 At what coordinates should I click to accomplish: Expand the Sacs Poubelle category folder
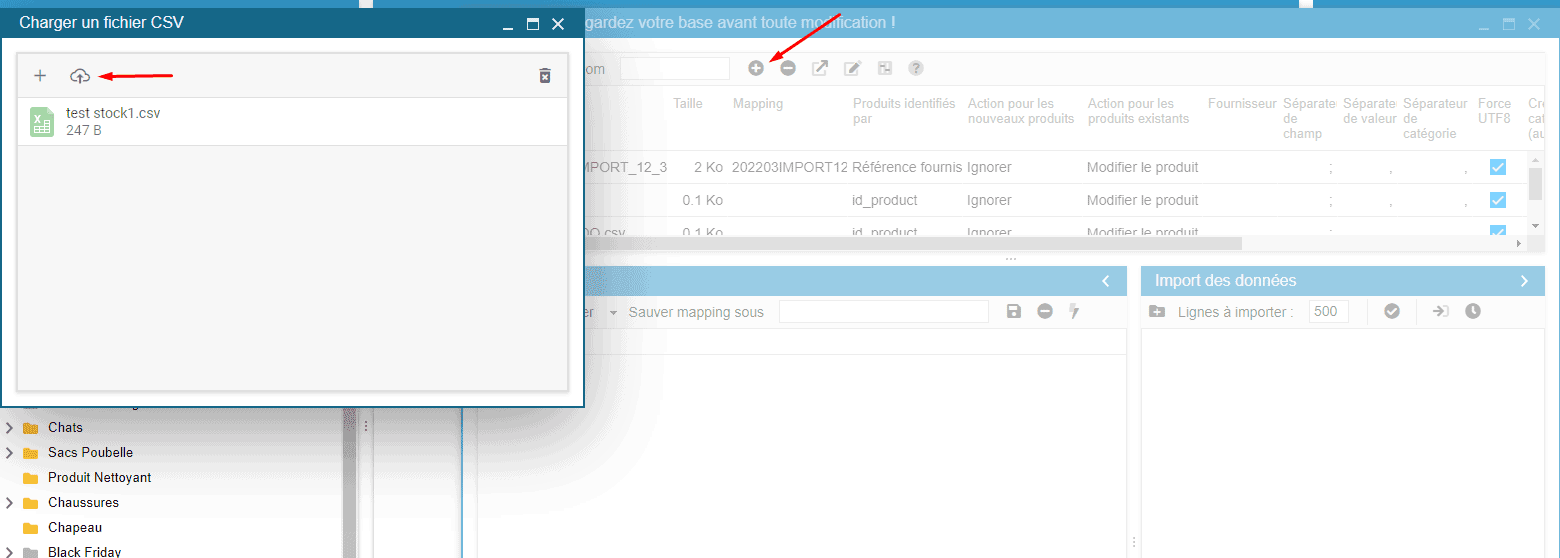[x=10, y=453]
